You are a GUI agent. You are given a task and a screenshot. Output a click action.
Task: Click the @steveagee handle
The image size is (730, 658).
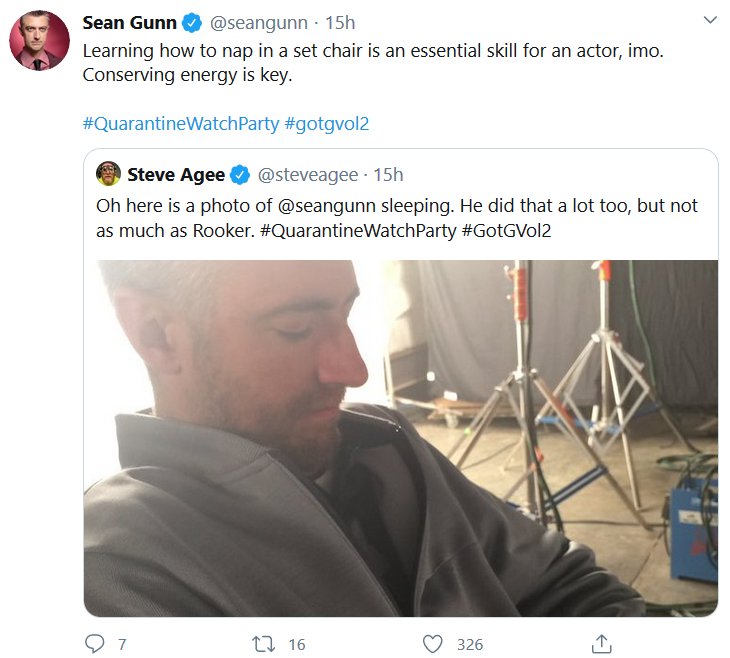[307, 175]
